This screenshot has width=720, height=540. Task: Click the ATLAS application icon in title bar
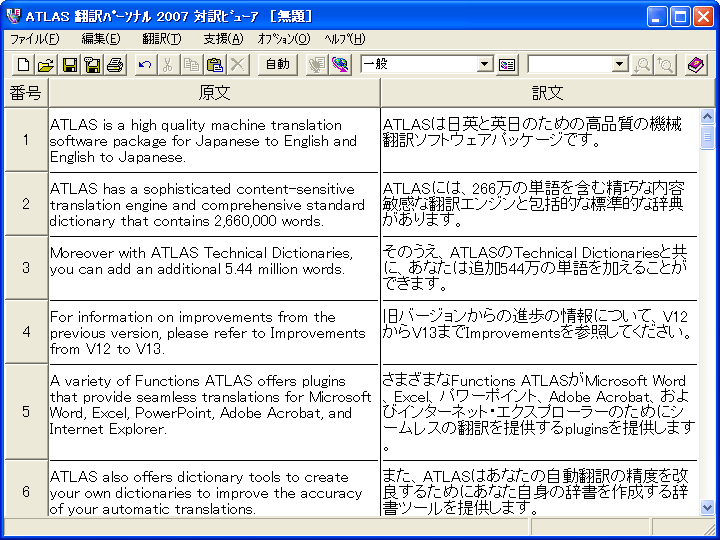[14, 17]
